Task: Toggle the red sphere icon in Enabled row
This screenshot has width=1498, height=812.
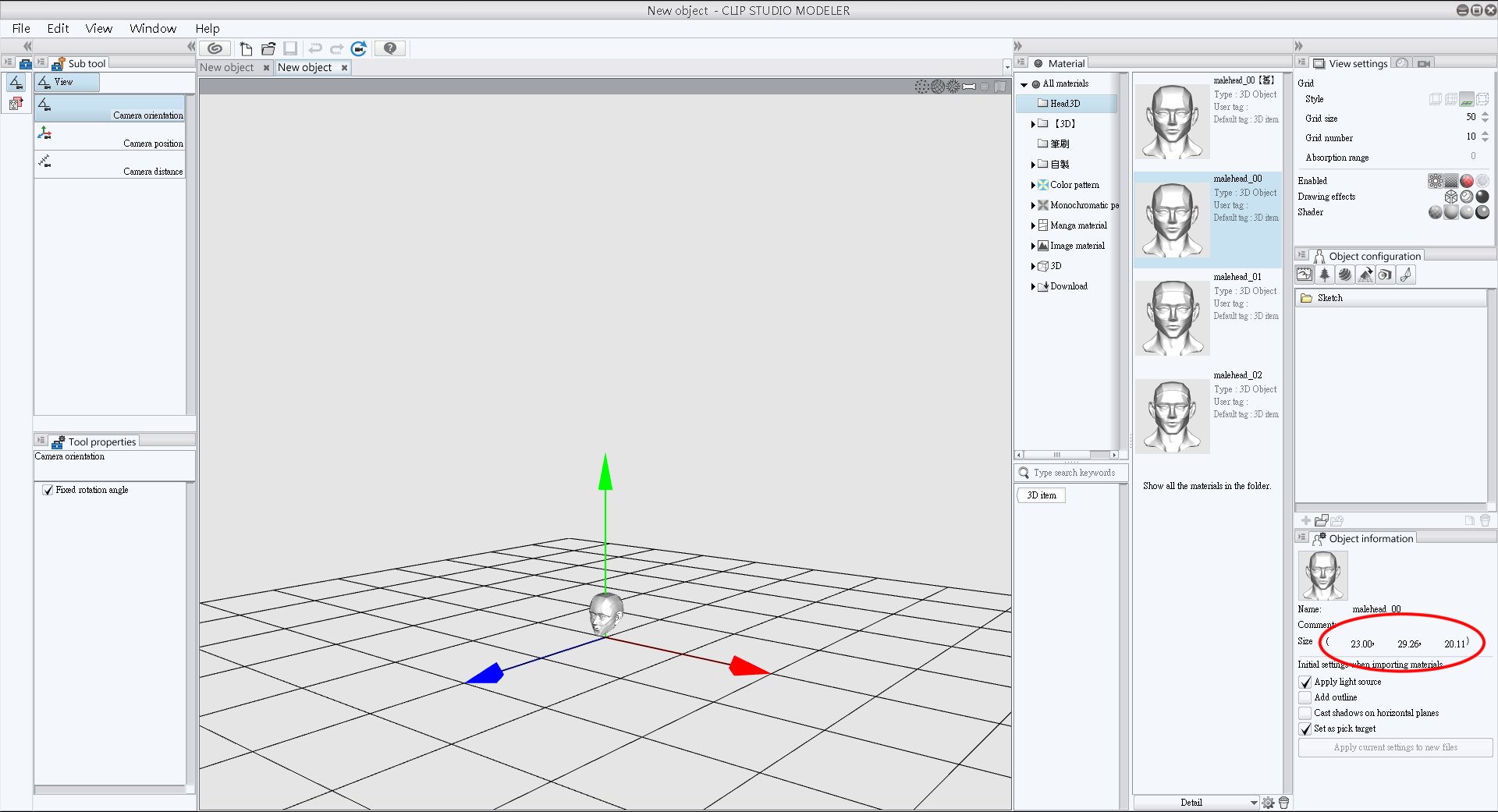Action: click(1467, 181)
